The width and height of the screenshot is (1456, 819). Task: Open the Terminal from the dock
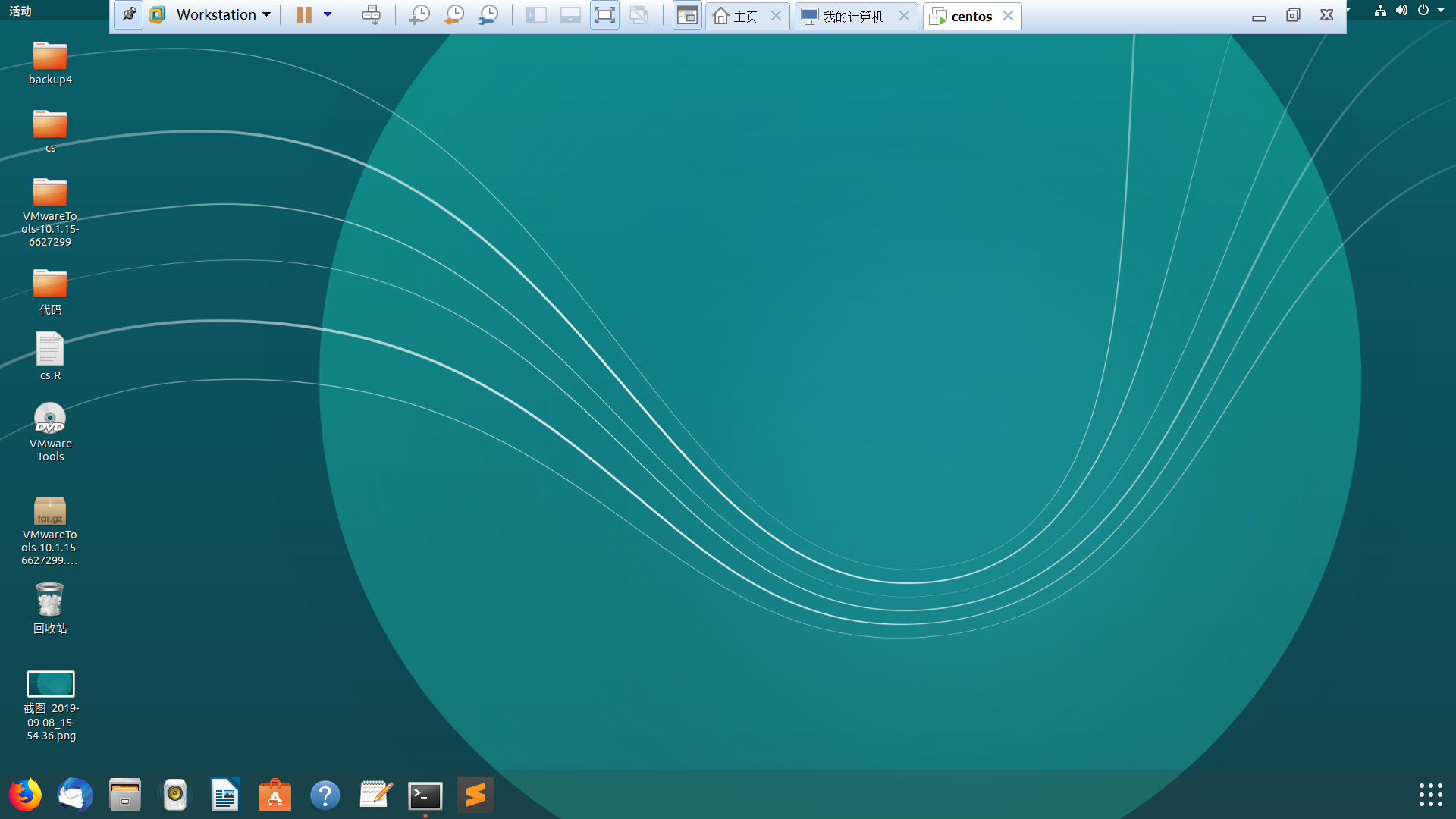pos(425,795)
